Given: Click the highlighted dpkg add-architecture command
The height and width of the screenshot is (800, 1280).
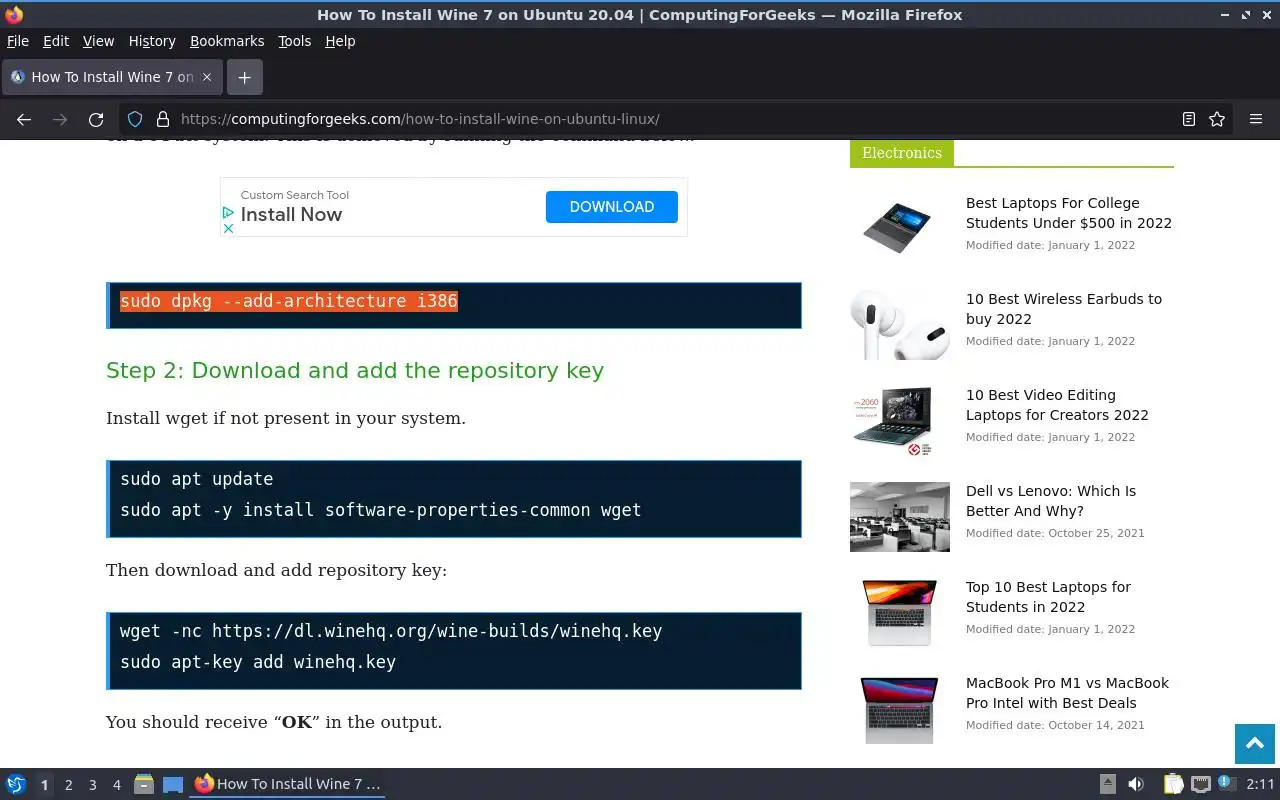Looking at the screenshot, I should [x=289, y=301].
